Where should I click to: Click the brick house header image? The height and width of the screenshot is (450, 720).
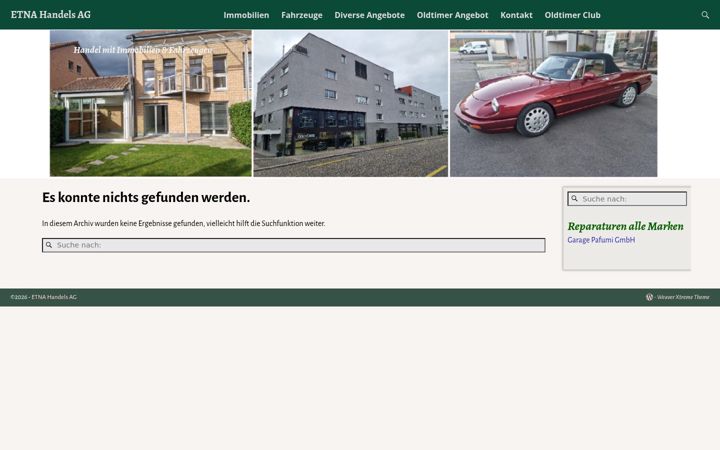tap(151, 103)
